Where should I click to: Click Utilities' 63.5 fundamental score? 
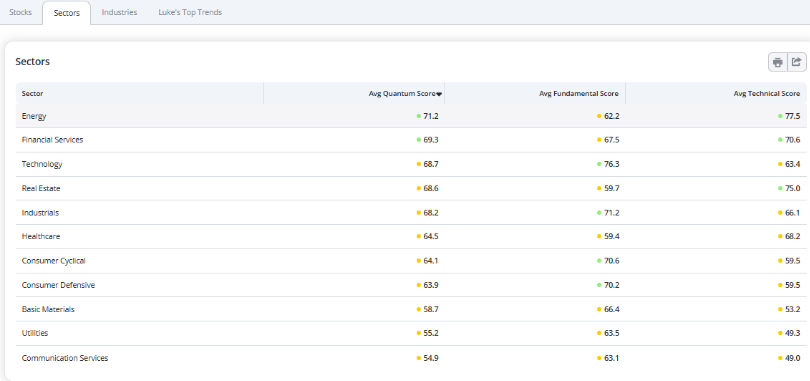coord(612,334)
